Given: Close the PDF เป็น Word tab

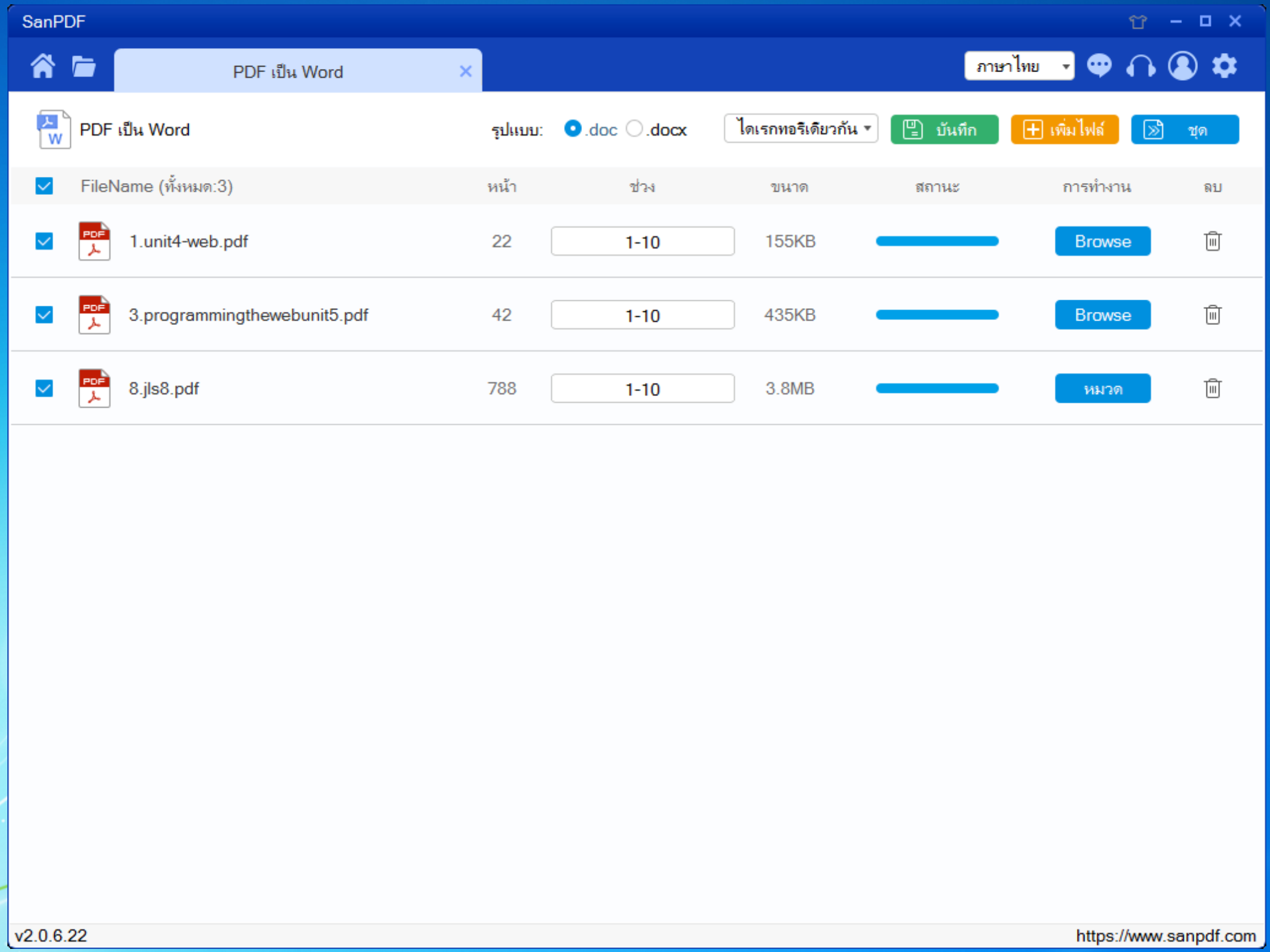Looking at the screenshot, I should click(x=465, y=72).
